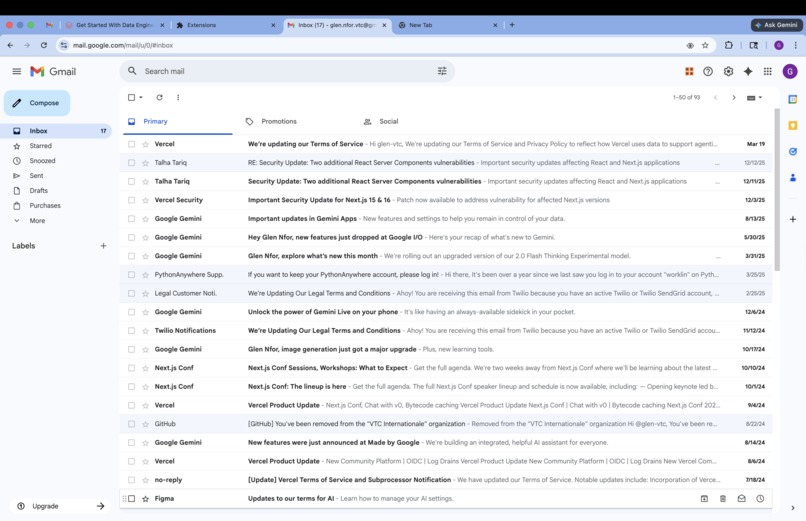Open Gmail Settings gear icon

(x=728, y=71)
